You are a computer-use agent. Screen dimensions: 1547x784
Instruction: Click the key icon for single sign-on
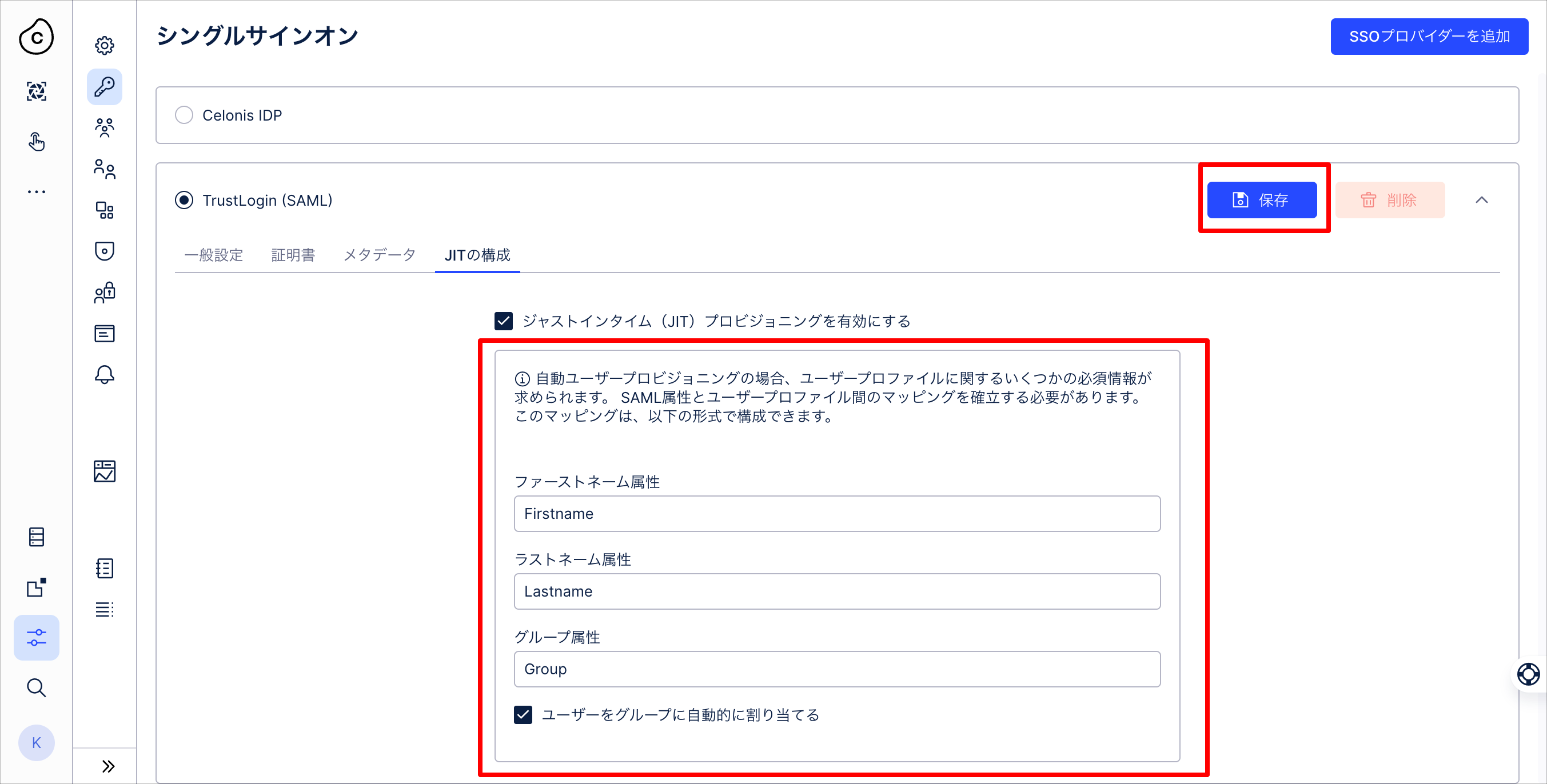coord(105,86)
